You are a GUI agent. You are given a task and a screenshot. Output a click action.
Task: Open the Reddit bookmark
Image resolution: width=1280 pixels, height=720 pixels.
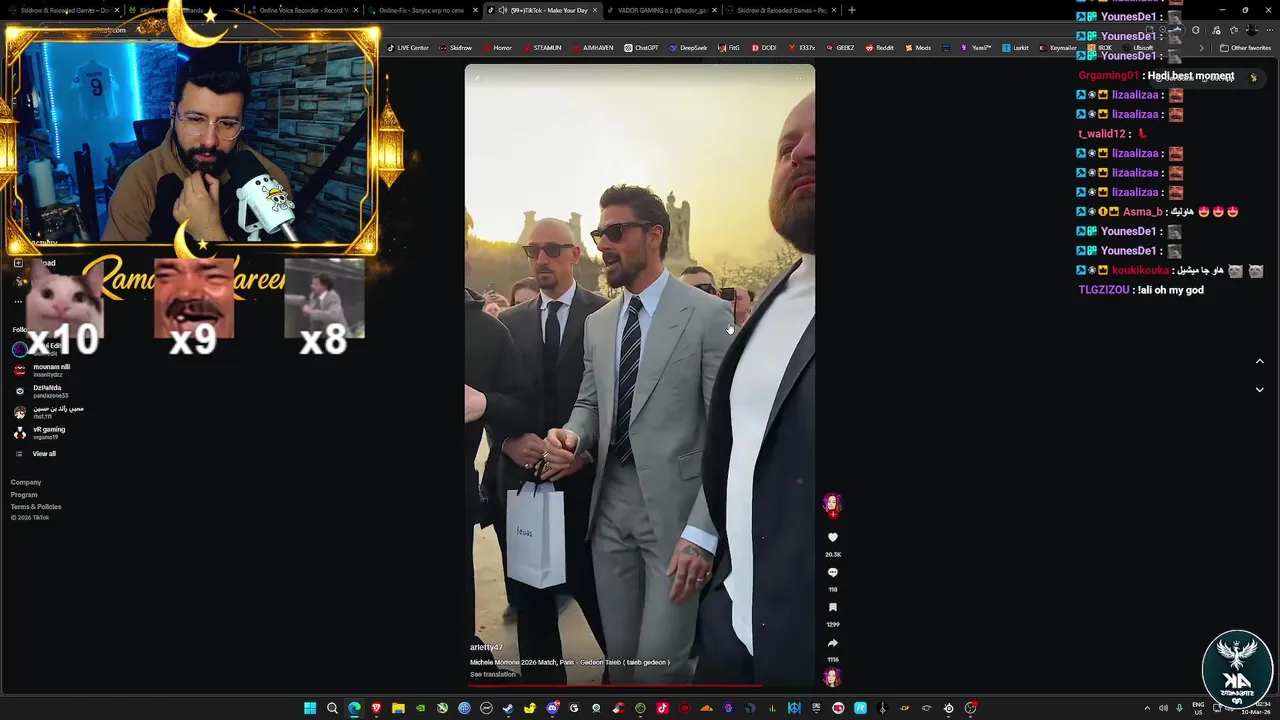coord(879,48)
